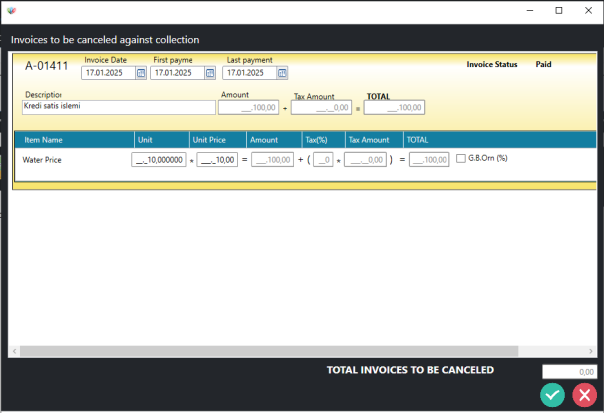Click the Description field with Kredi satis islemi
604x413 pixels.
[x=118, y=107]
